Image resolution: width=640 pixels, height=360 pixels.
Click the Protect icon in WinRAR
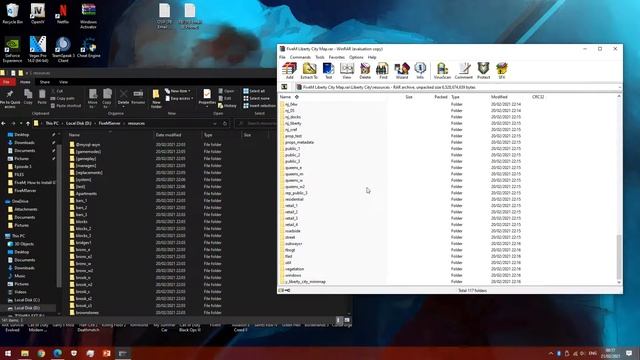(x=483, y=70)
